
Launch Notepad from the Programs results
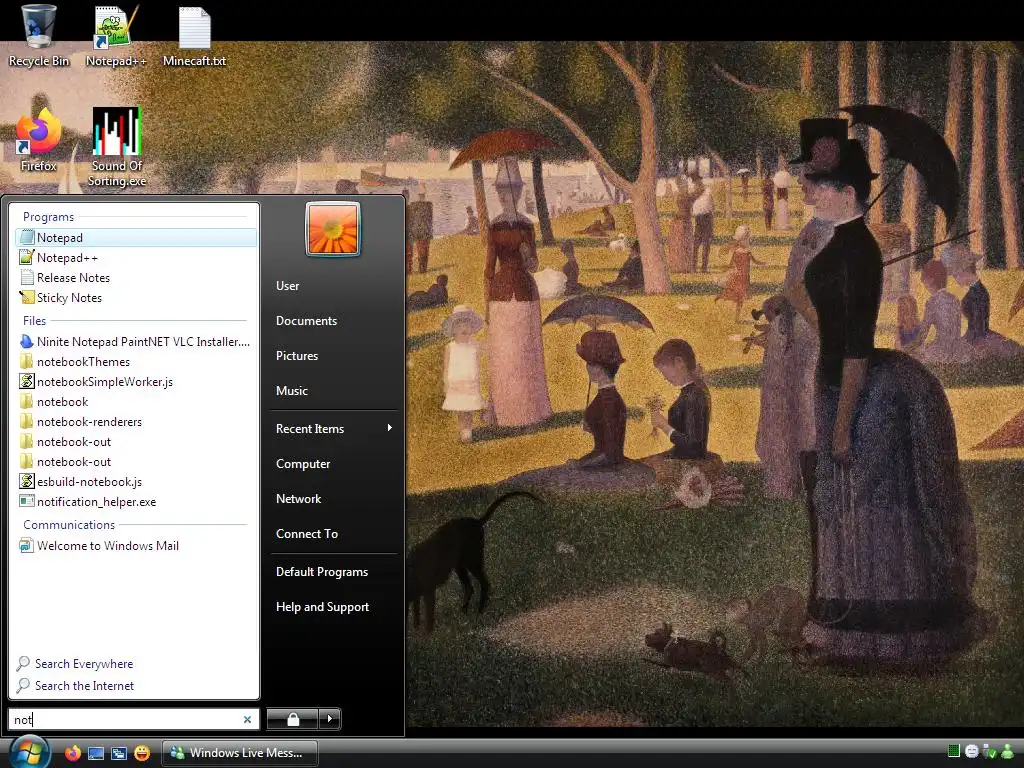136,238
